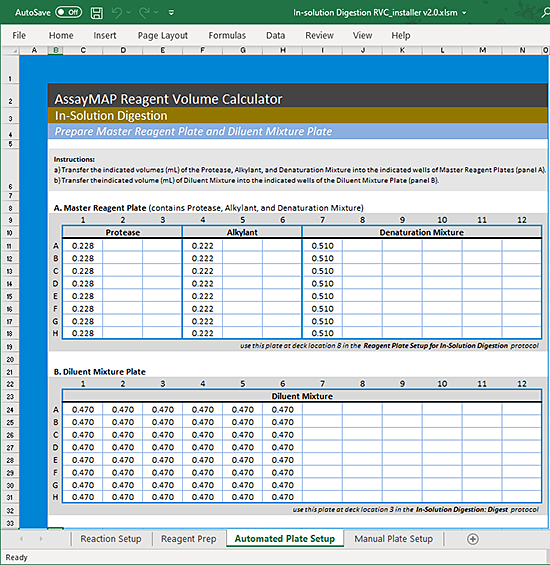Expand the Redo history dropdown arrow

(156, 13)
